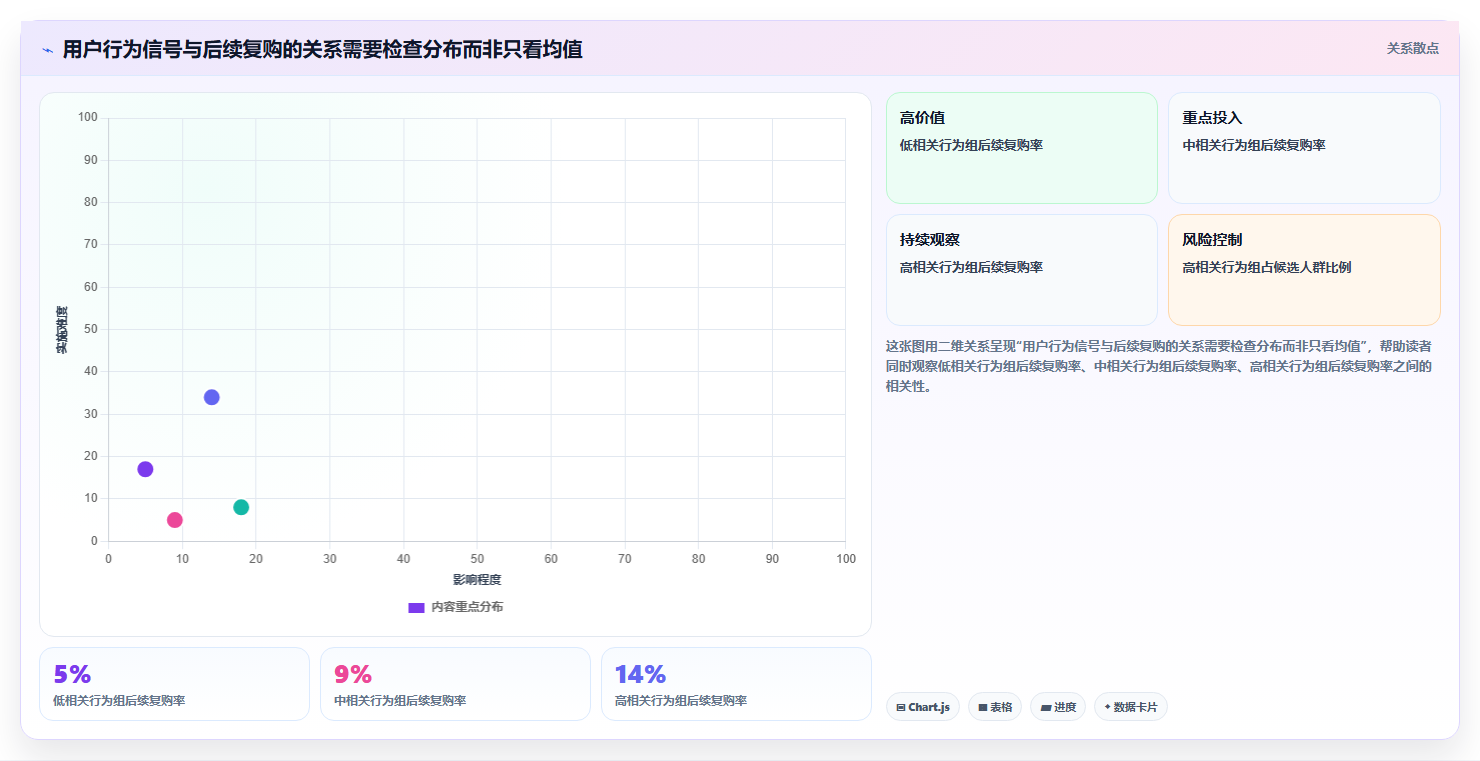Open the 持续观察 quadrant card
1480x761 pixels.
[1021, 270]
